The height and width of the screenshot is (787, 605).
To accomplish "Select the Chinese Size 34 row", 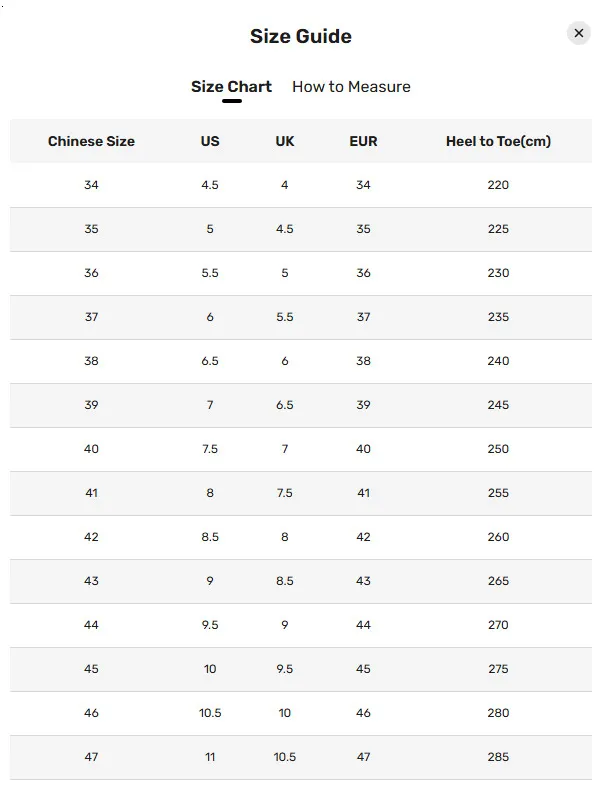I will point(91,185).
